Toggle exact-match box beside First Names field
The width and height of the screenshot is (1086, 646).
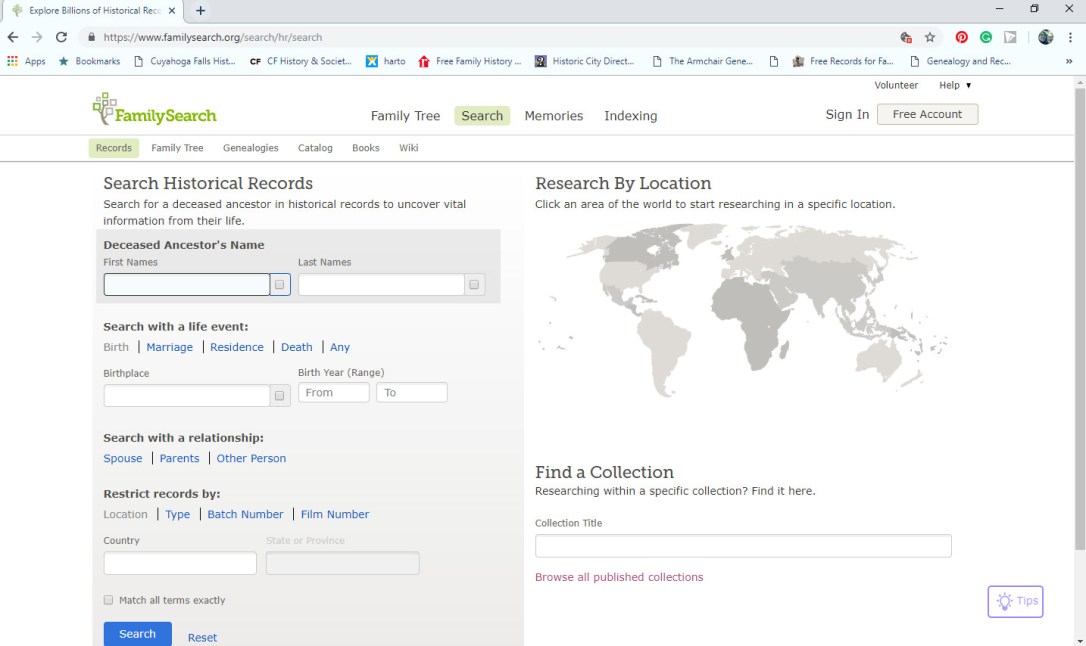[x=280, y=284]
